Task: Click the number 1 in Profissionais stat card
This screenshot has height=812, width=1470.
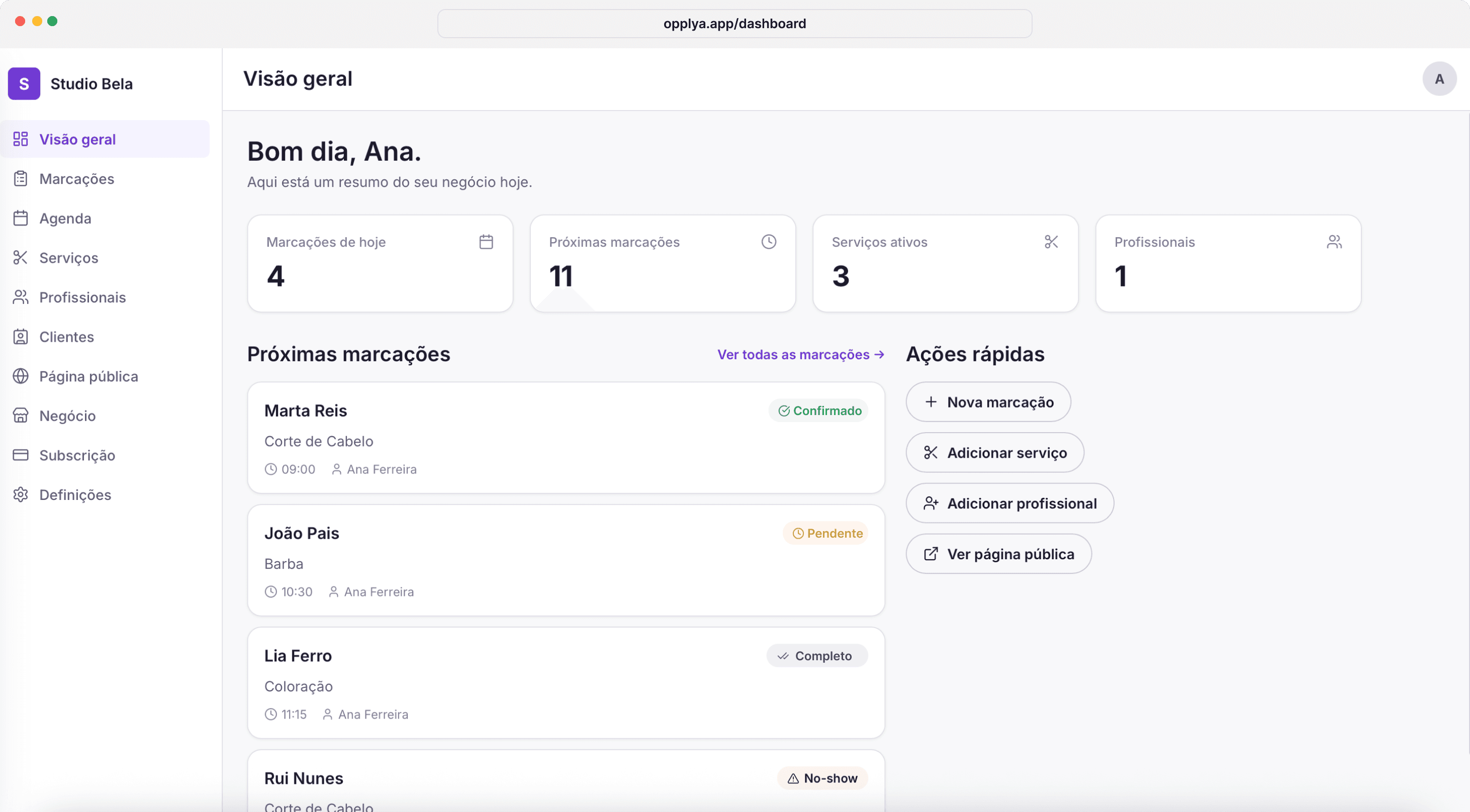Action: 1121,276
